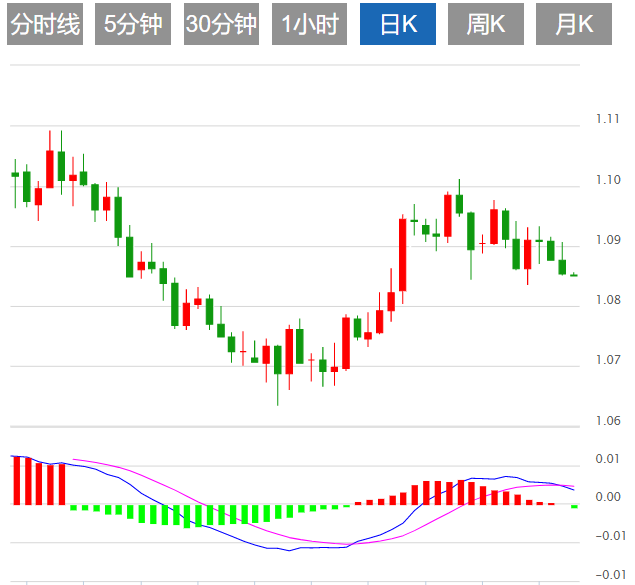
Task: Click the 0.01 MACD axis label
Action: (x=607, y=459)
